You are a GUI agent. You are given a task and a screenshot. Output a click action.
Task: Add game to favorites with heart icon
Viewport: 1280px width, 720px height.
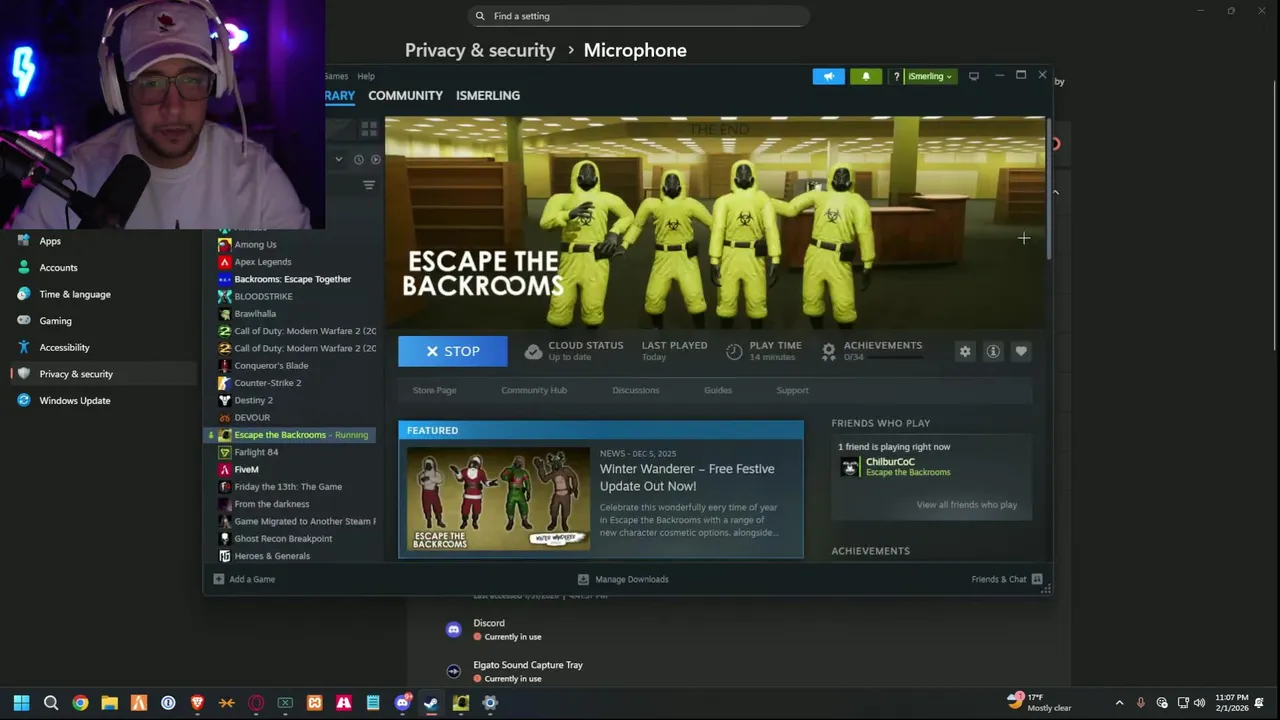click(x=1021, y=351)
